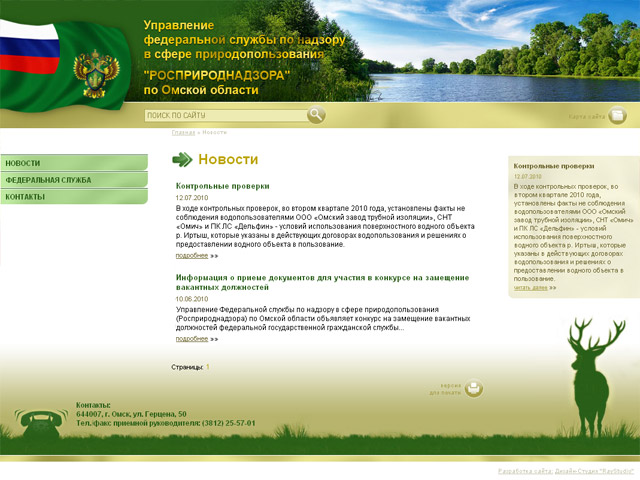Click the Страницы: label
Image resolution: width=640 pixels, height=480 pixels.
[187, 367]
